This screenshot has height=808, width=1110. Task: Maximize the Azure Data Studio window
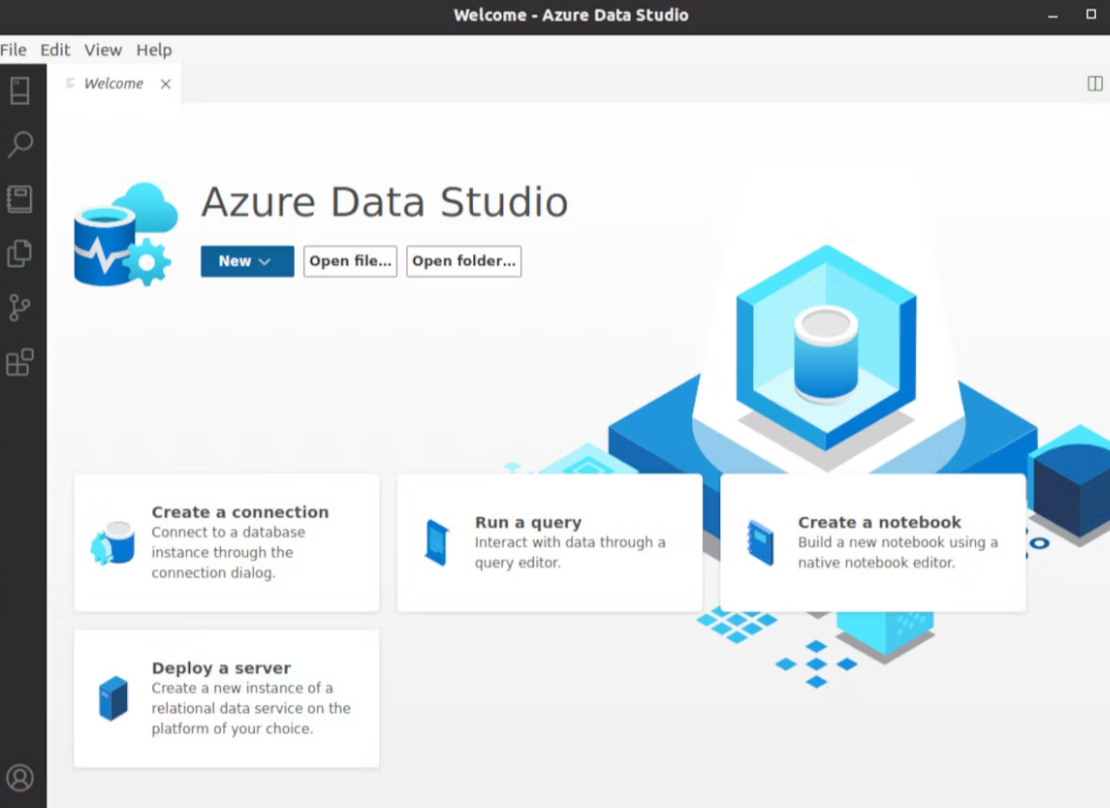pyautogui.click(x=1091, y=14)
